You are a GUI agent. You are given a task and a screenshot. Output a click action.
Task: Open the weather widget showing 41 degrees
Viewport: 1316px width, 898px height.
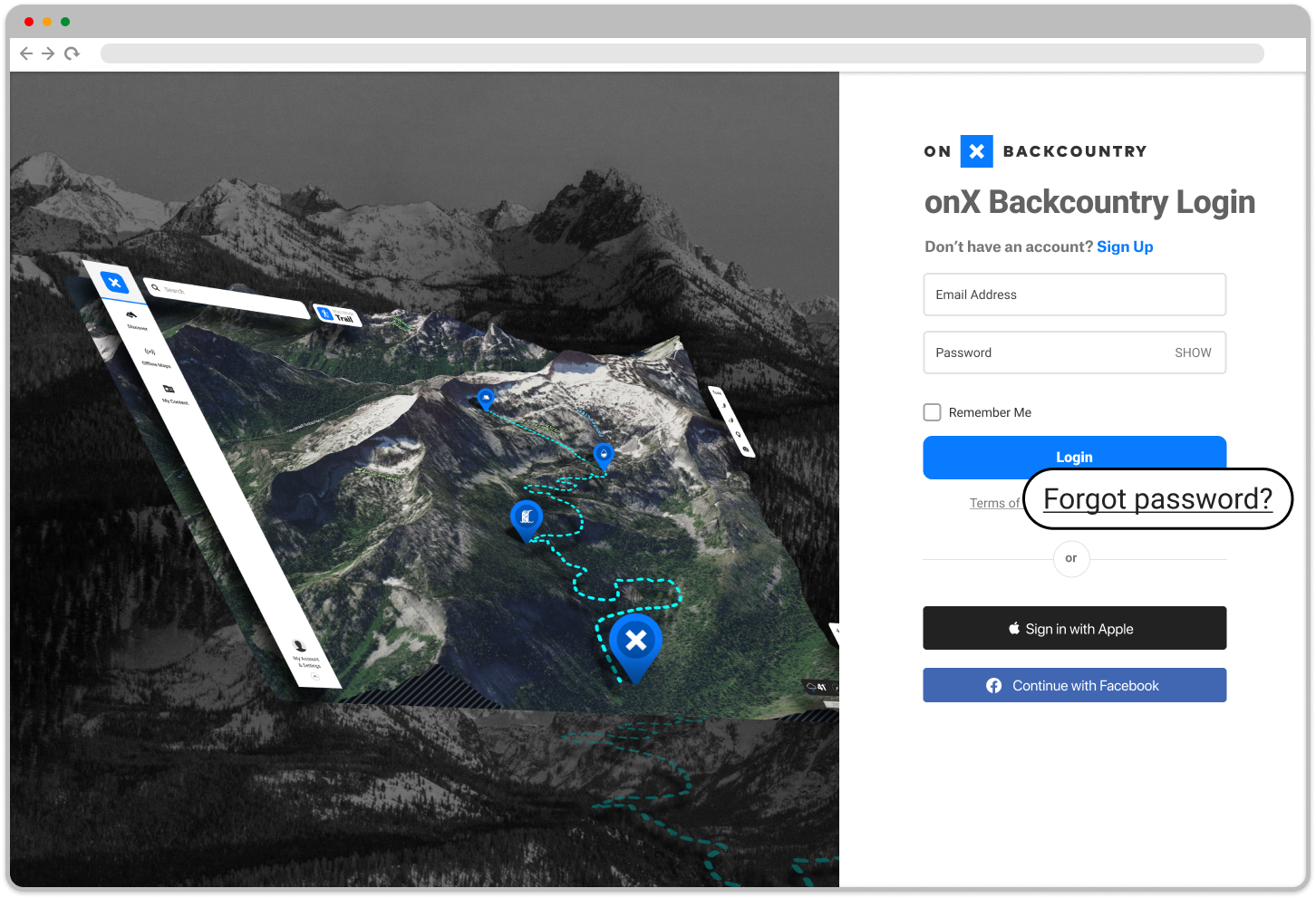click(818, 687)
